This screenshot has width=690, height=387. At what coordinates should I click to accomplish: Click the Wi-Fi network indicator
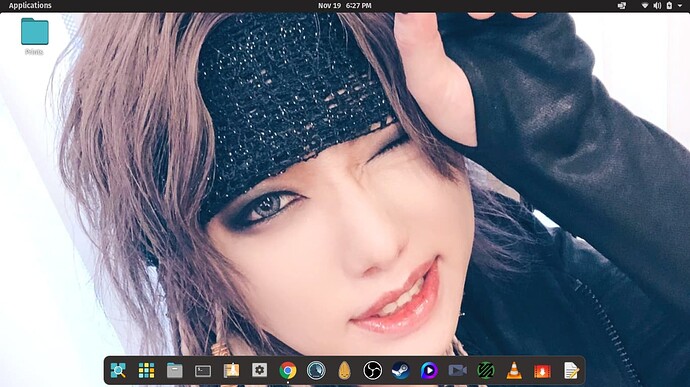(645, 6)
